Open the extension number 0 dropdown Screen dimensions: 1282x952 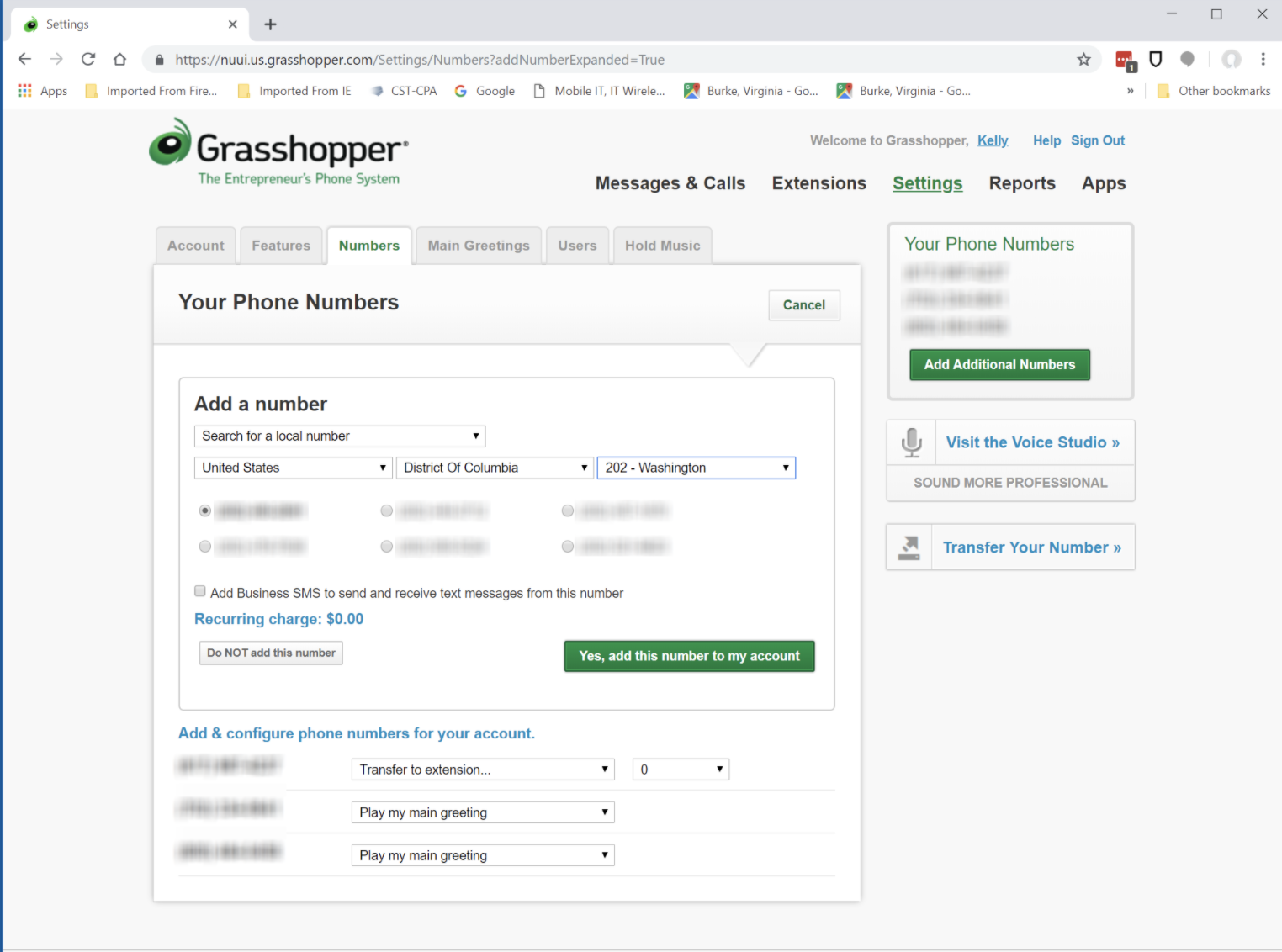coord(681,770)
